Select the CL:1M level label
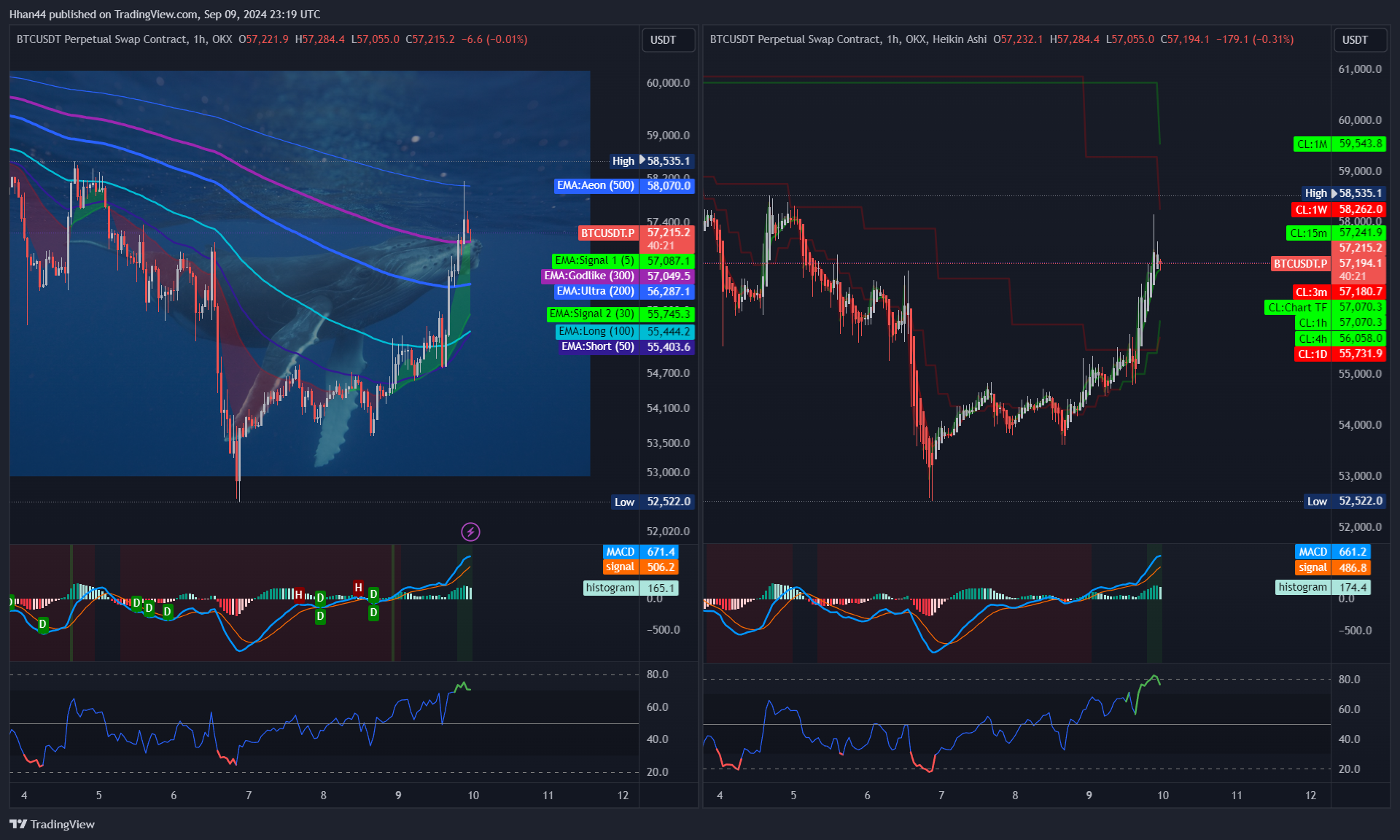This screenshot has width=1400, height=840. [1312, 144]
